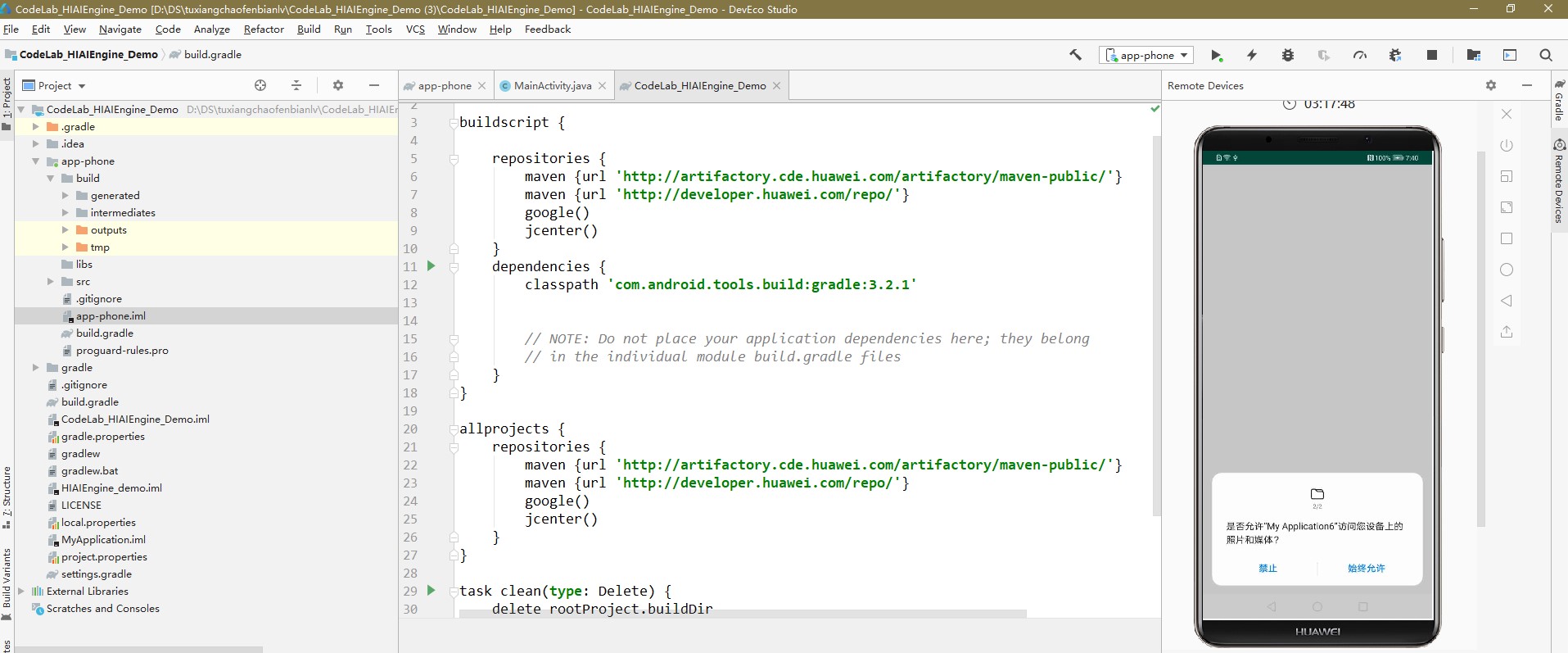Select app-phone.iml in project tree
The height and width of the screenshot is (653, 1568).
[206, 315]
